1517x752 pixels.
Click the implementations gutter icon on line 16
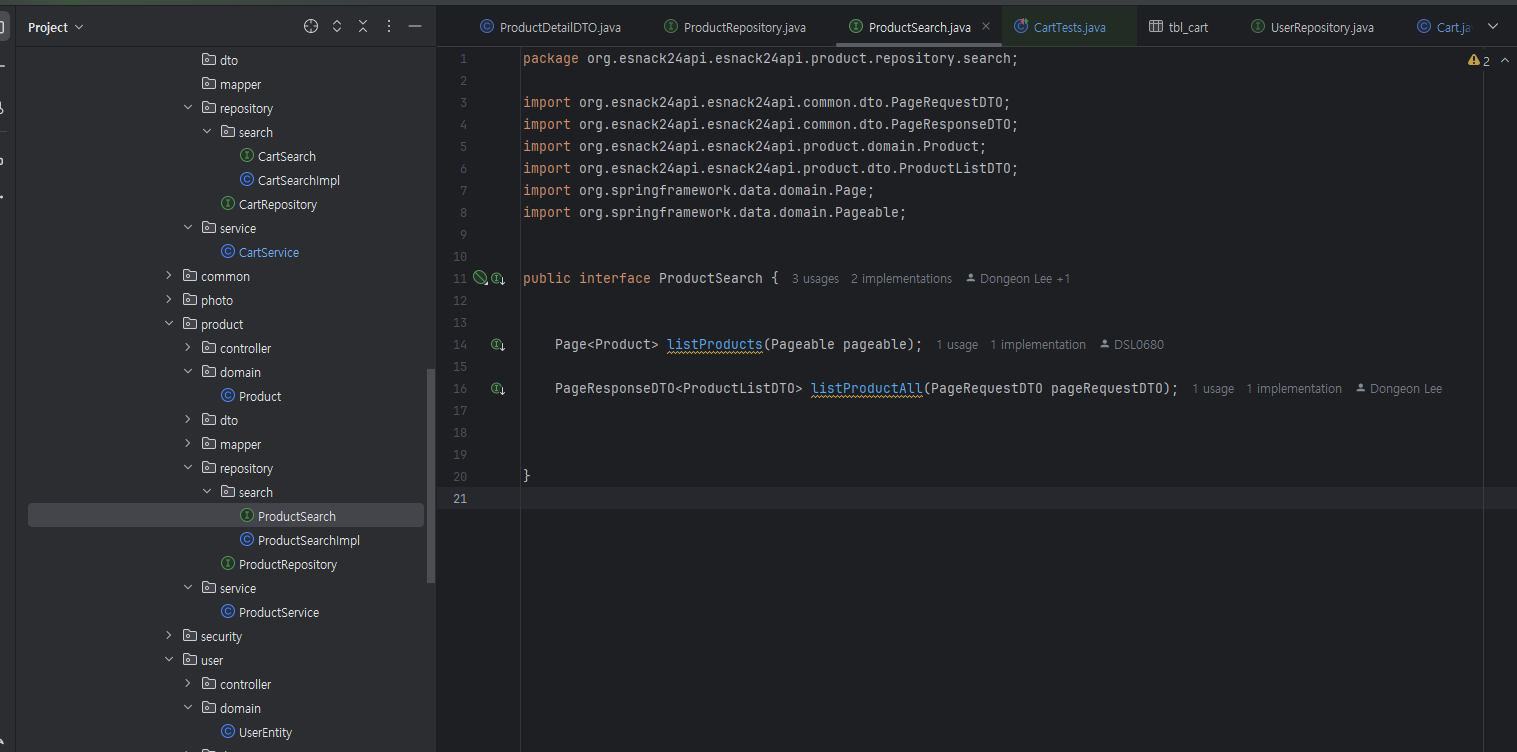[497, 389]
